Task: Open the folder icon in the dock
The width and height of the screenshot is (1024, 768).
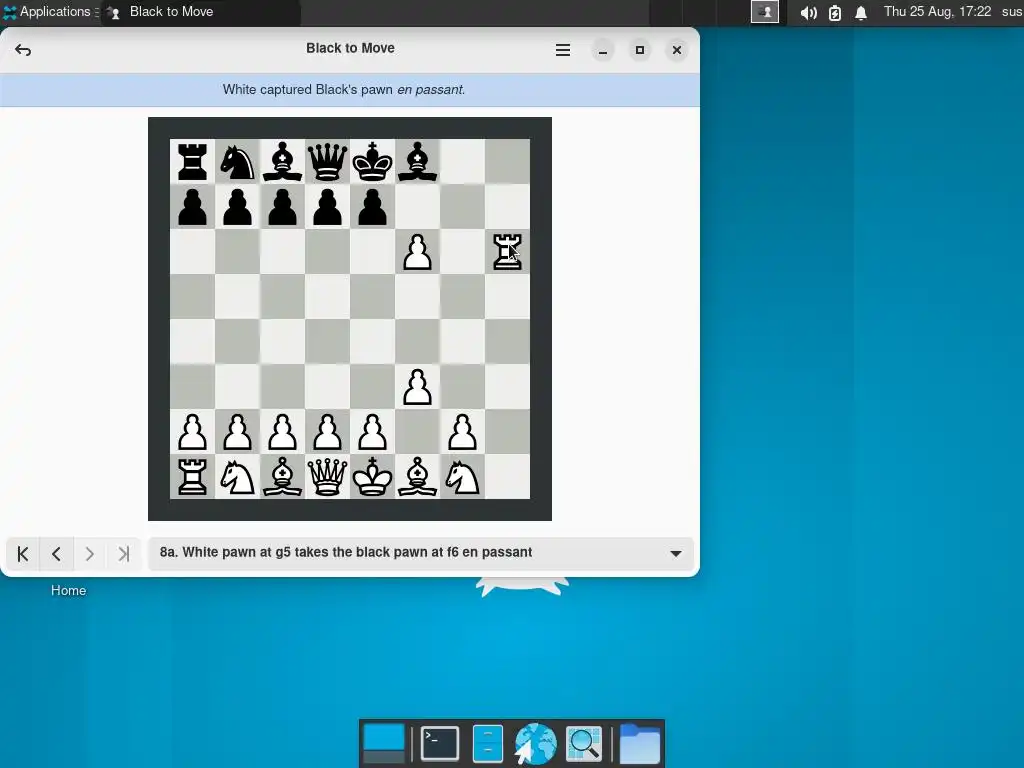Action: [639, 743]
